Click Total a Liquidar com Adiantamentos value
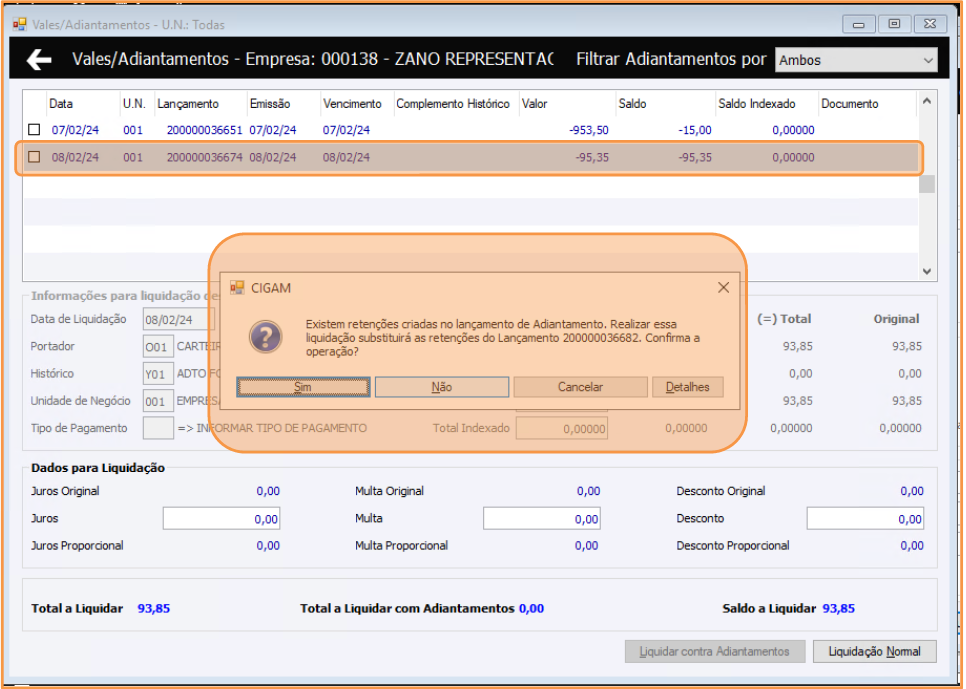The width and height of the screenshot is (966, 689). 531,609
